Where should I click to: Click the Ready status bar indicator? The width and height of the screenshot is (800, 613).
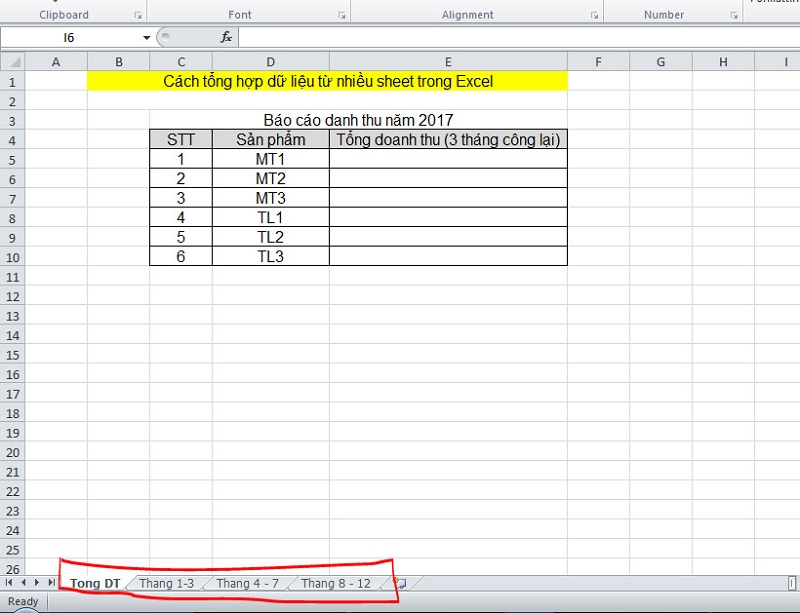pos(23,601)
